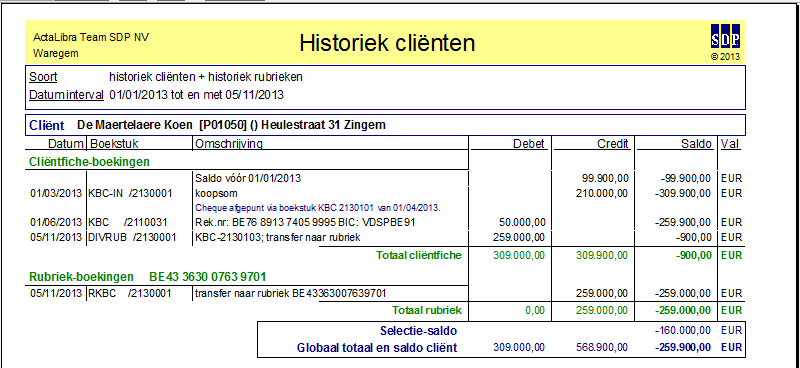Click the saldo value -99.900,00

point(685,179)
